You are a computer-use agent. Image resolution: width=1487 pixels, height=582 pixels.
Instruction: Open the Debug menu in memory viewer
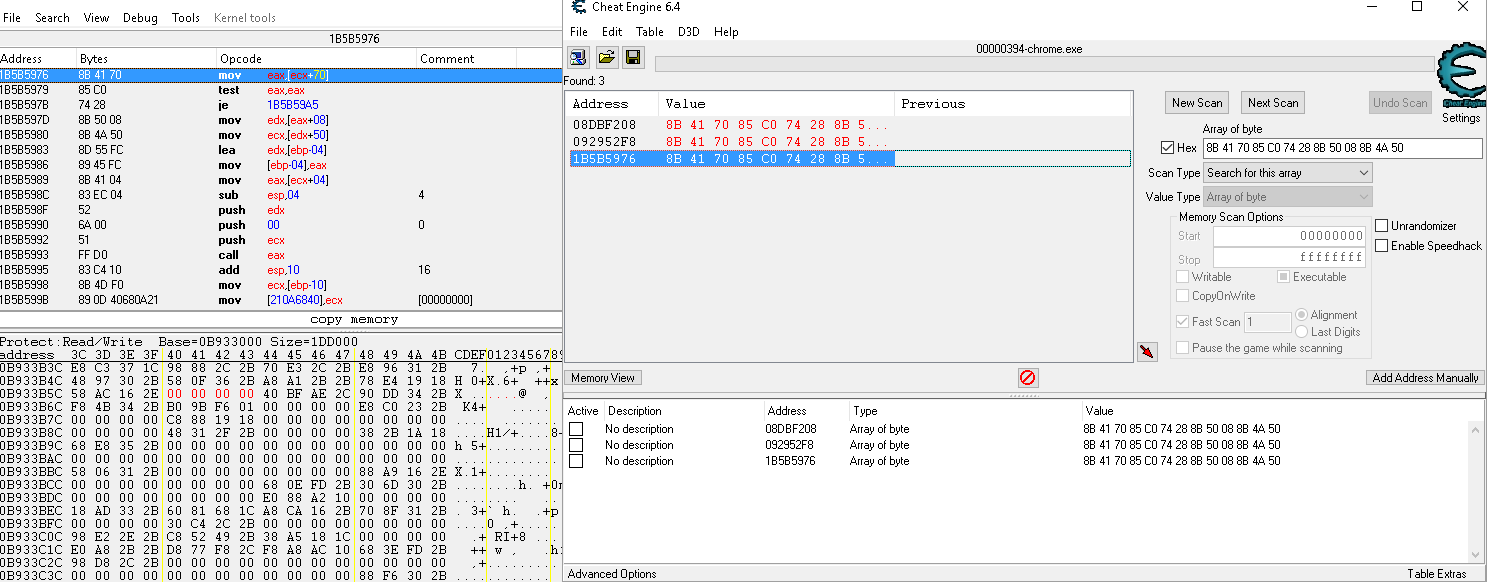point(140,18)
